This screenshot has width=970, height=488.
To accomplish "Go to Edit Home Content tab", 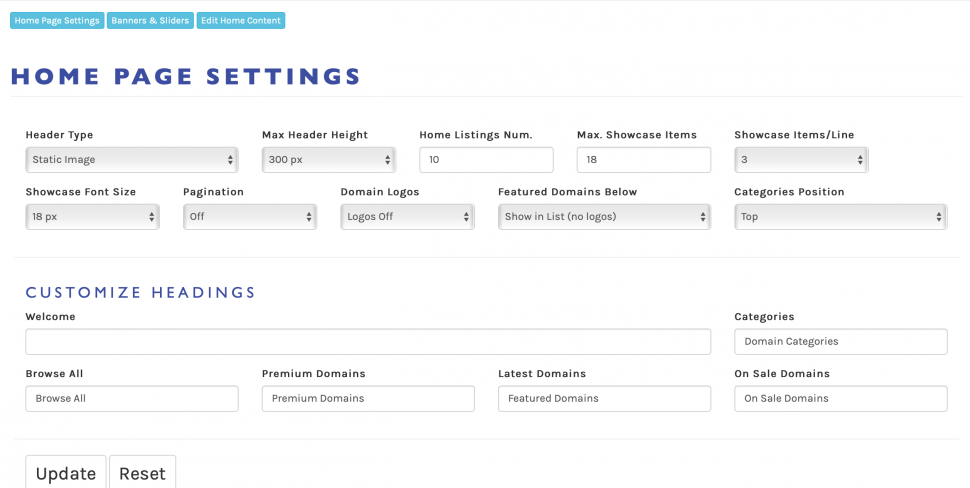I will pos(240,21).
